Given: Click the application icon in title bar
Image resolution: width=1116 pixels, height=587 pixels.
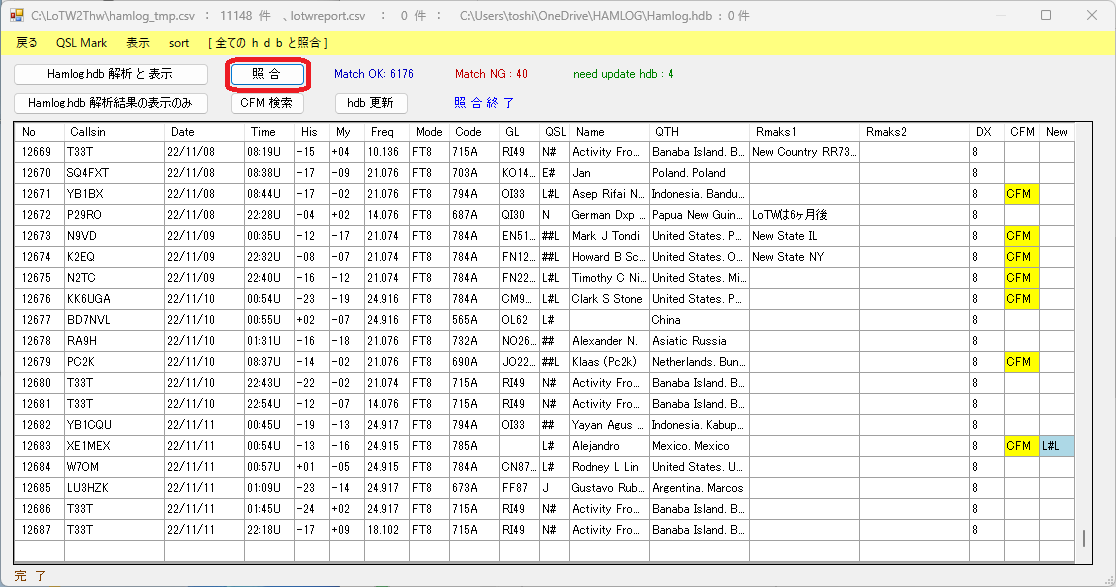Looking at the screenshot, I should (17, 16).
